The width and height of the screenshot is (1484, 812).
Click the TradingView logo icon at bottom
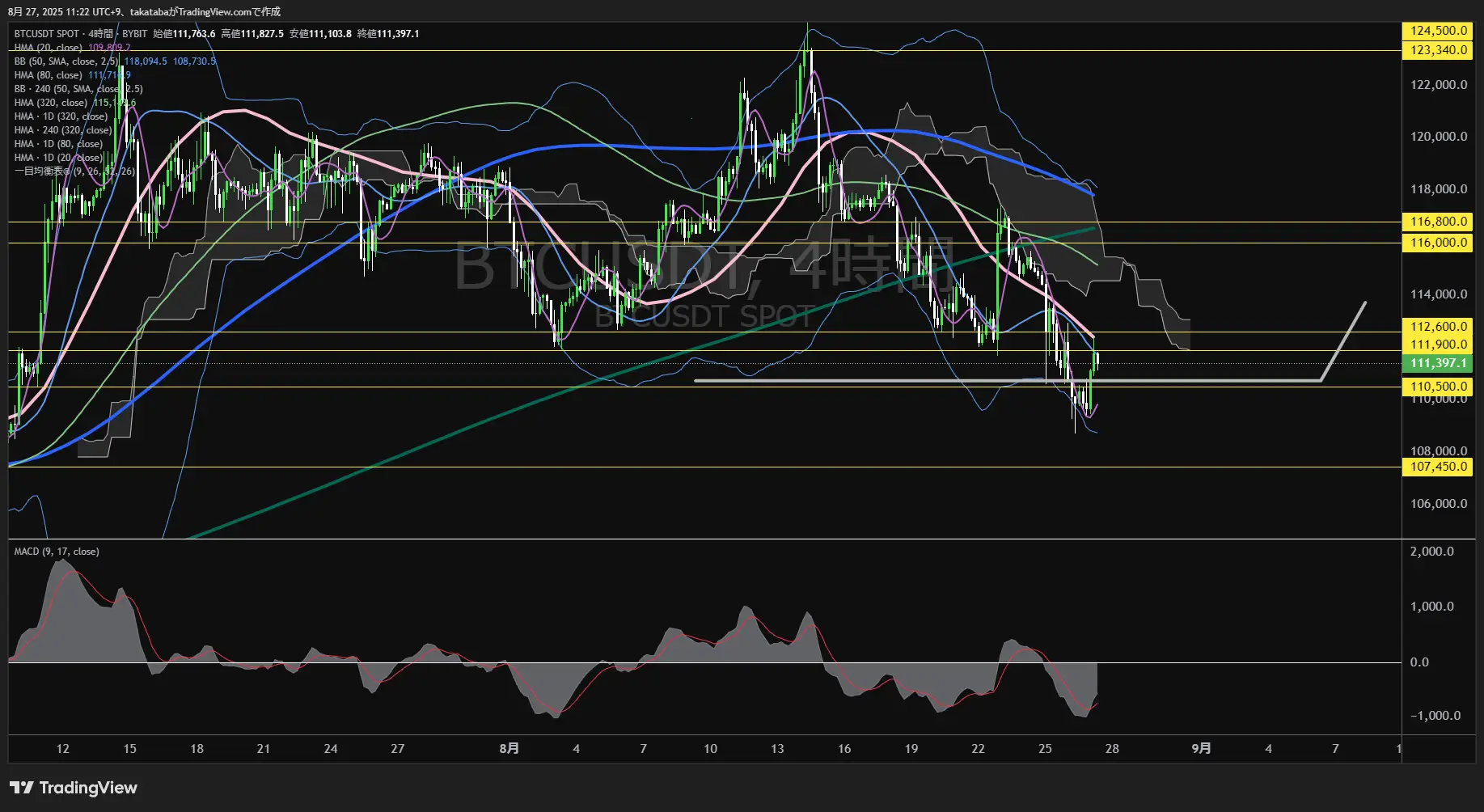tap(22, 788)
